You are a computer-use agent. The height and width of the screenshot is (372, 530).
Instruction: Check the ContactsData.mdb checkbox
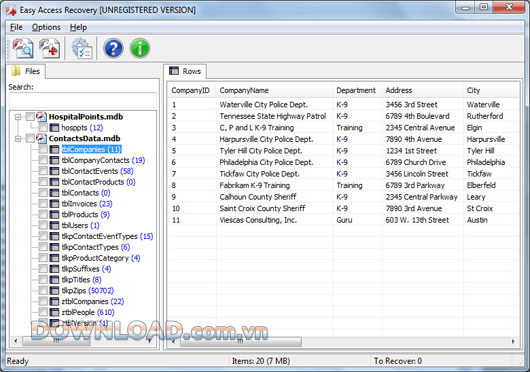click(x=30, y=138)
